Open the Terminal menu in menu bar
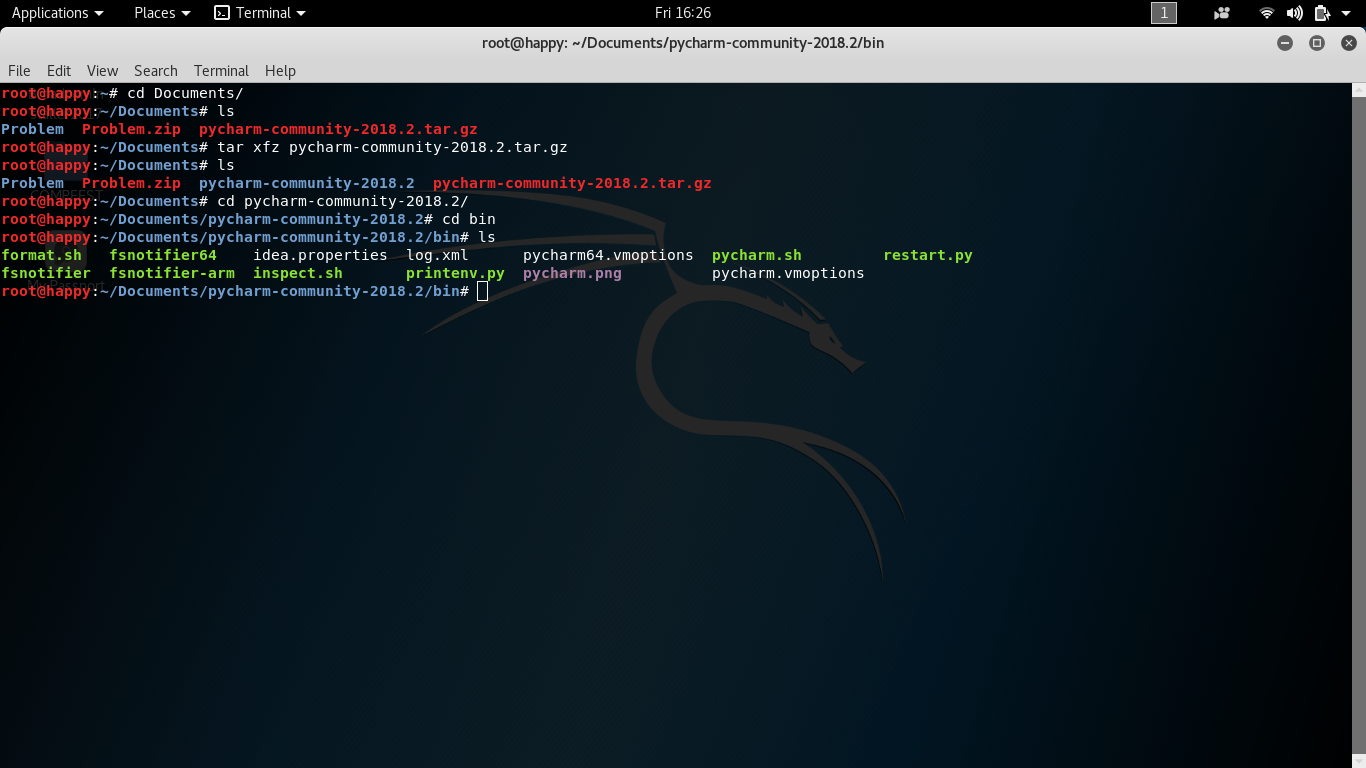1366x768 pixels. tap(221, 71)
